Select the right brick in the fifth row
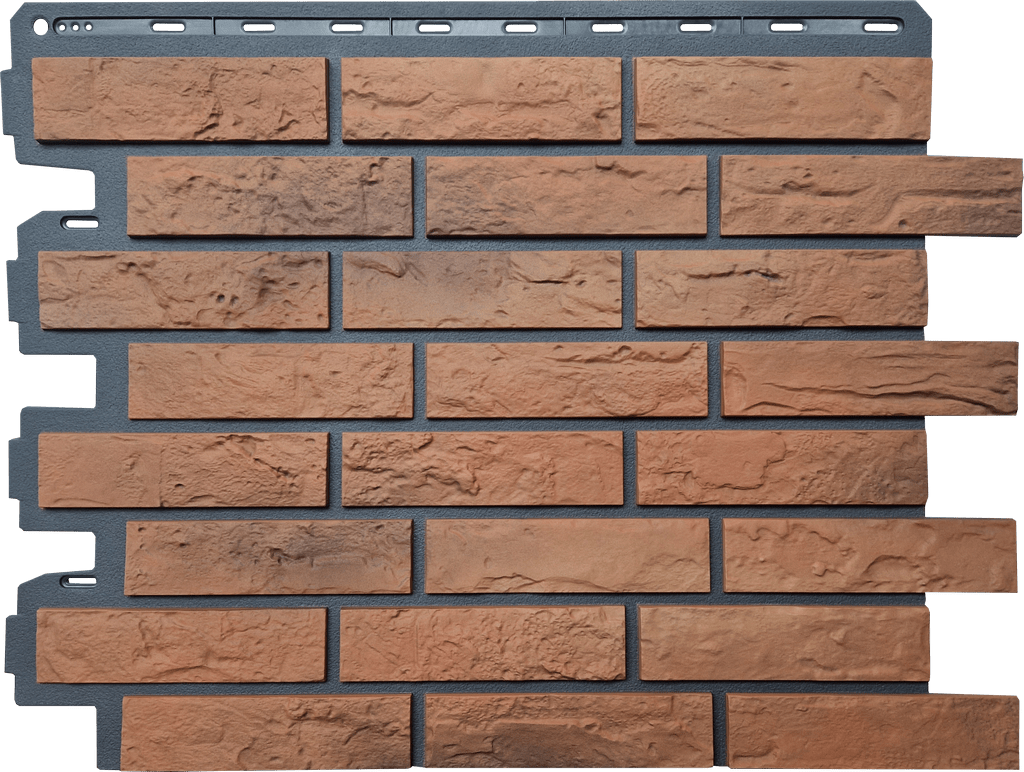This screenshot has height=772, width=1024. (782, 468)
